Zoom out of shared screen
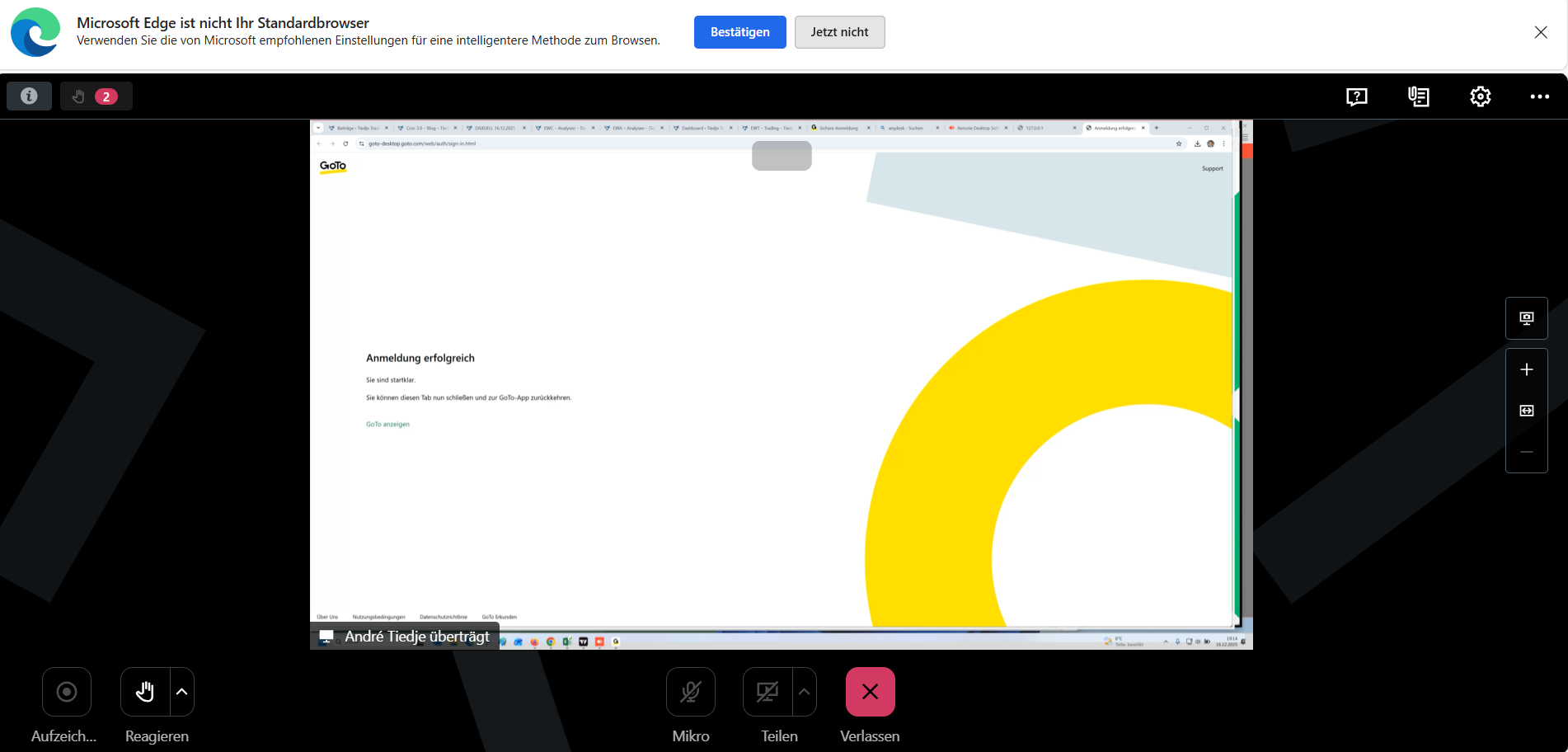Screen dimensions: 1568x752 [x=1526, y=452]
